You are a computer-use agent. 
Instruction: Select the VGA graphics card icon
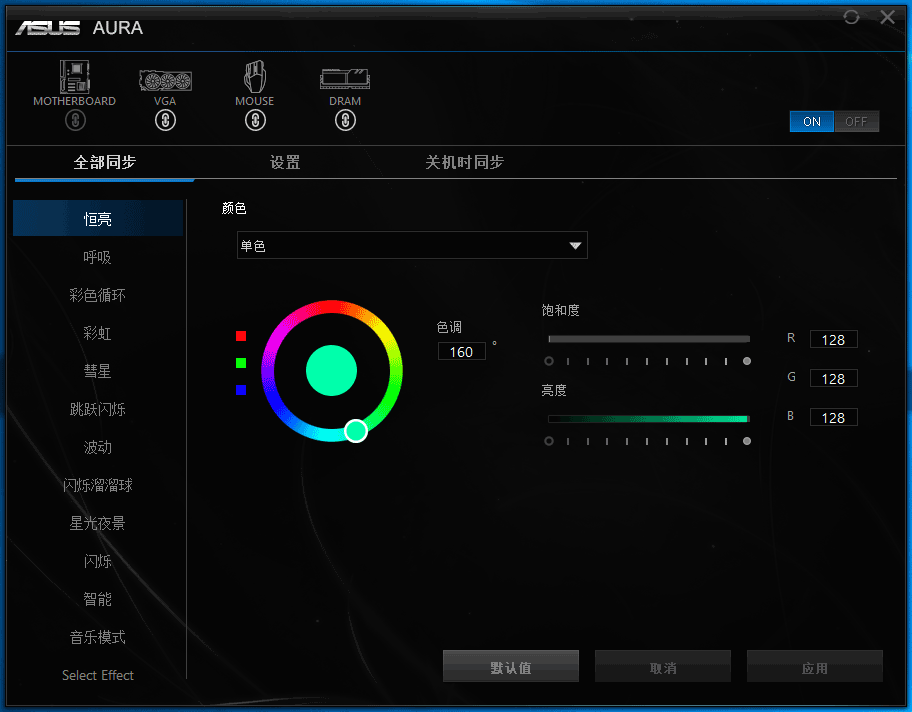tap(165, 80)
